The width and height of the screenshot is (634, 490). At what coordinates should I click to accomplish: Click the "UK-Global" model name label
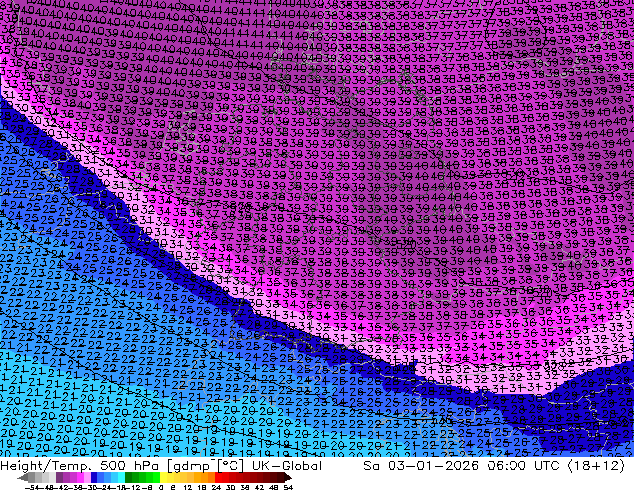click(x=287, y=466)
